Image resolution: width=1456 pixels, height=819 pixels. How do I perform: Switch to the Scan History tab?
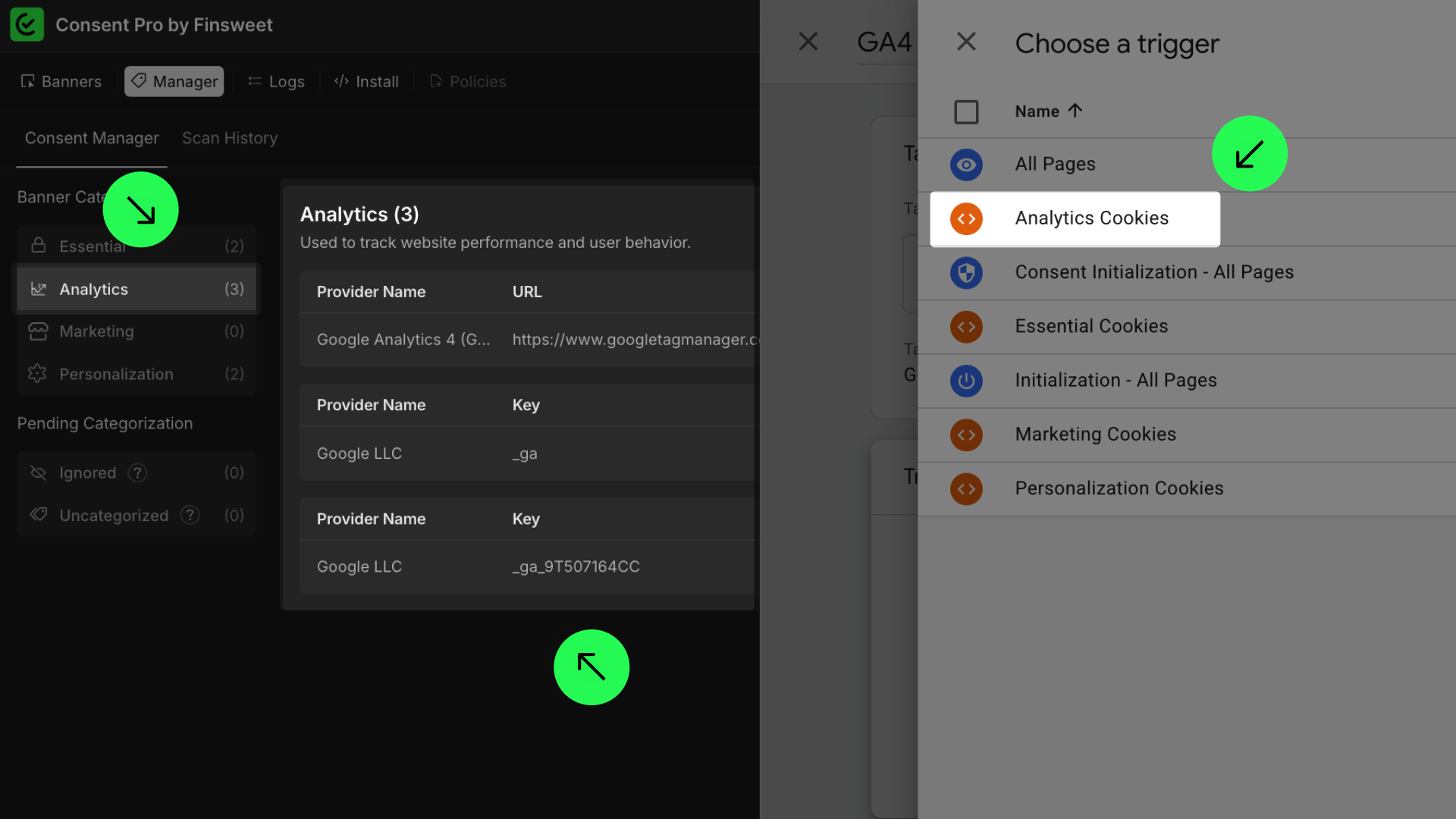230,138
